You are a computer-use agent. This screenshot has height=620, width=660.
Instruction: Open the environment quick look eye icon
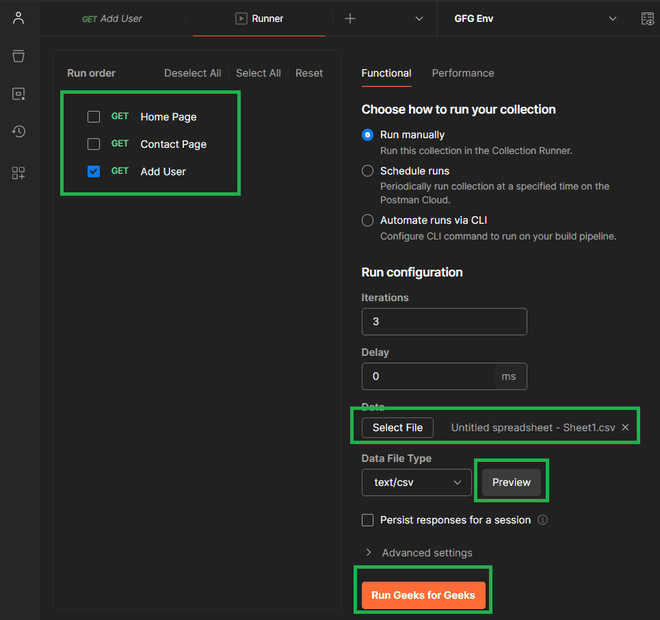(647, 18)
